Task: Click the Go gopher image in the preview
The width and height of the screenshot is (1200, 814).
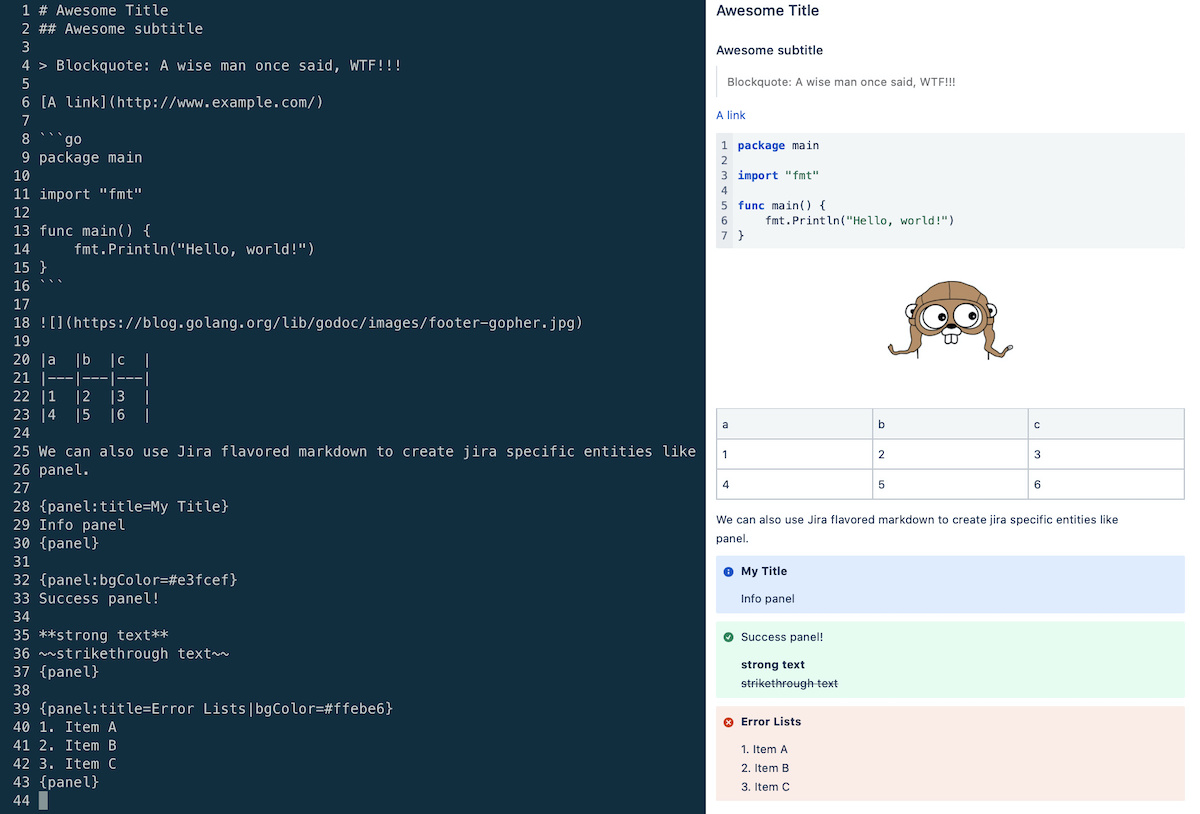Action: point(949,320)
